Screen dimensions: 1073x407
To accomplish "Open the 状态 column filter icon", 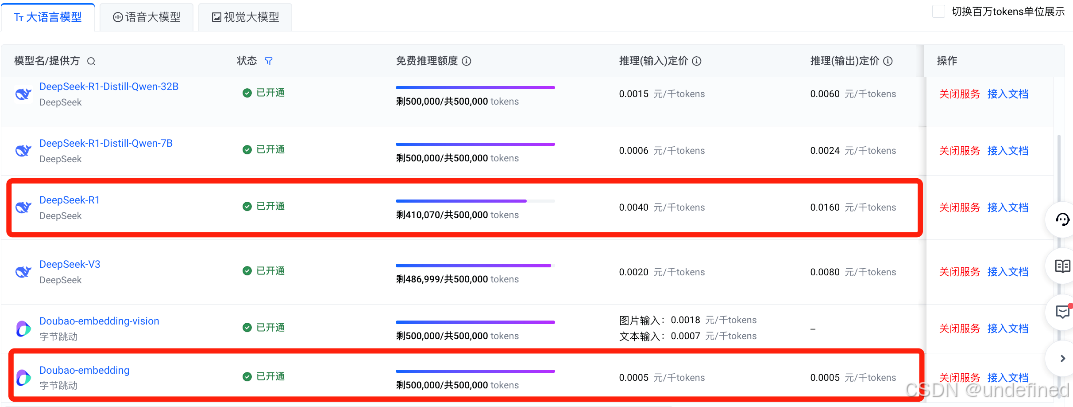I will (x=269, y=61).
